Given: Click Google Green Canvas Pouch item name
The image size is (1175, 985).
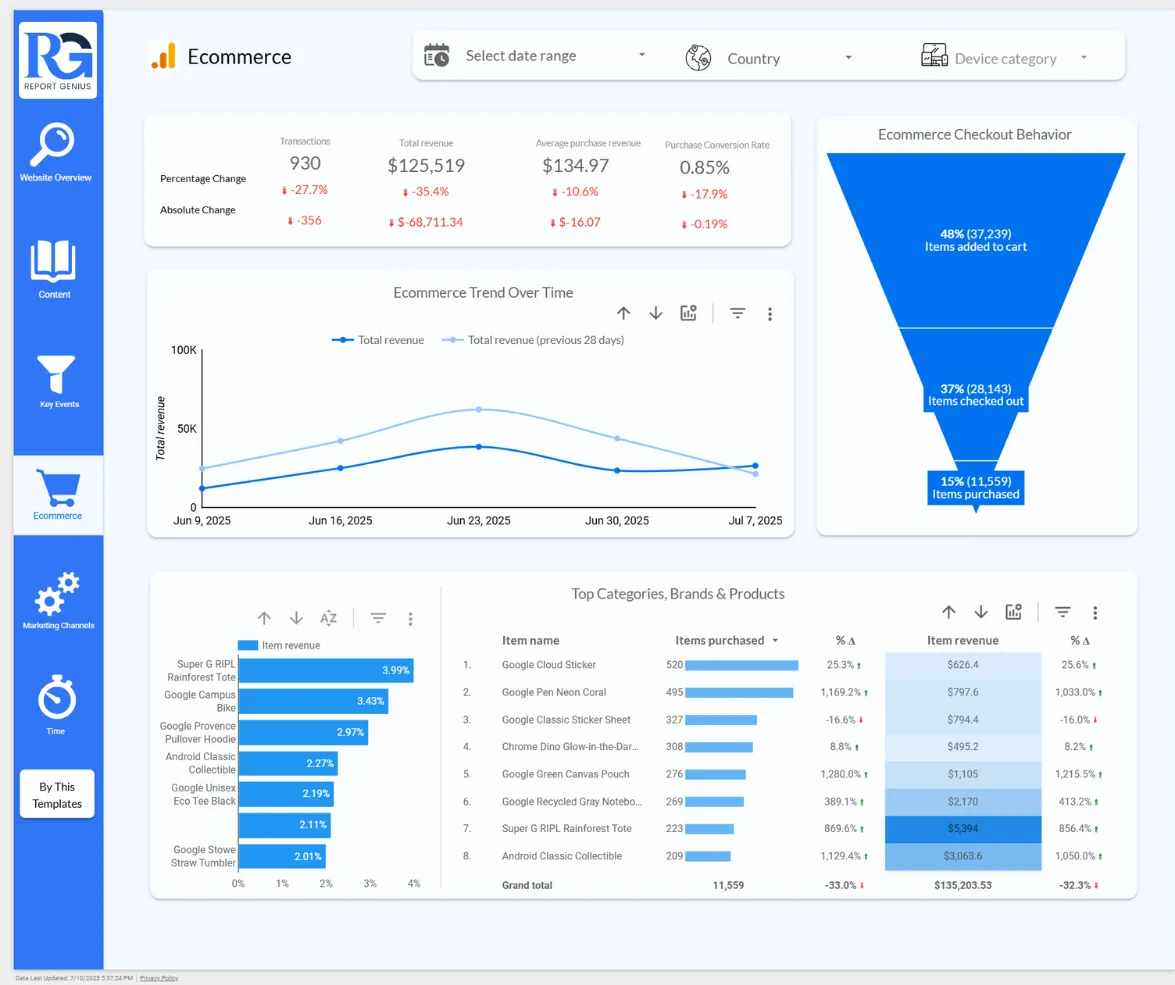Looking at the screenshot, I should click(566, 774).
